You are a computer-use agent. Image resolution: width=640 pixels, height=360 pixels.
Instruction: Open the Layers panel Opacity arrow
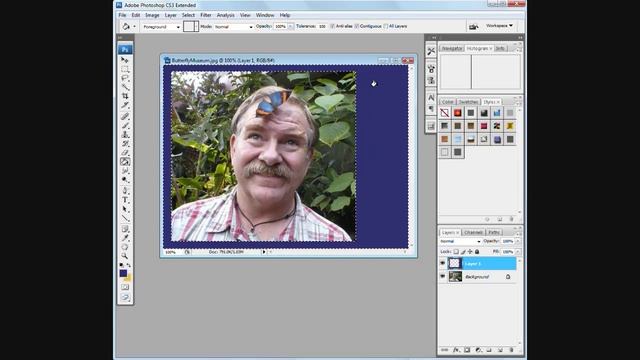(x=518, y=241)
